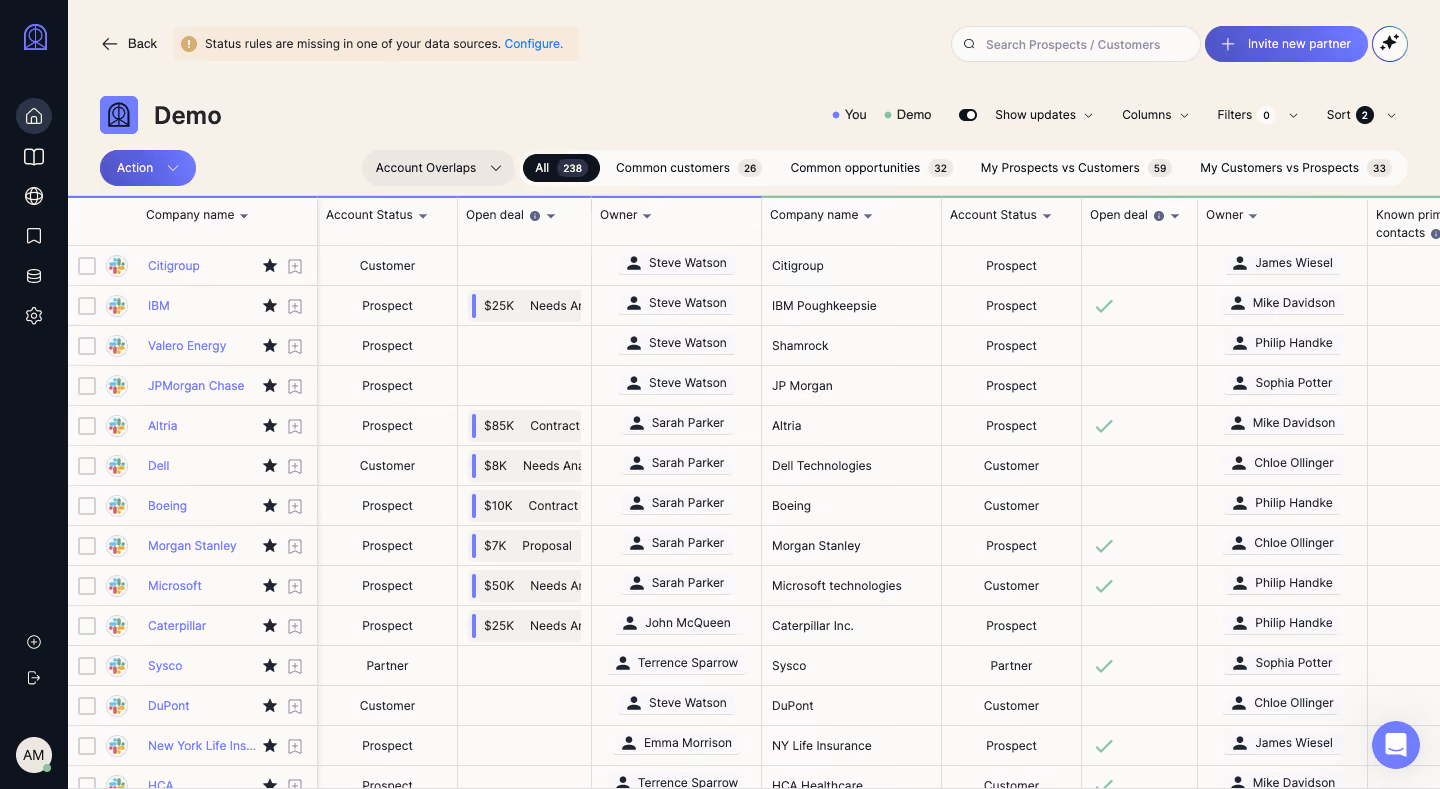Switch to the Common customers tab
Screen dimensions: 1440x789
point(688,168)
